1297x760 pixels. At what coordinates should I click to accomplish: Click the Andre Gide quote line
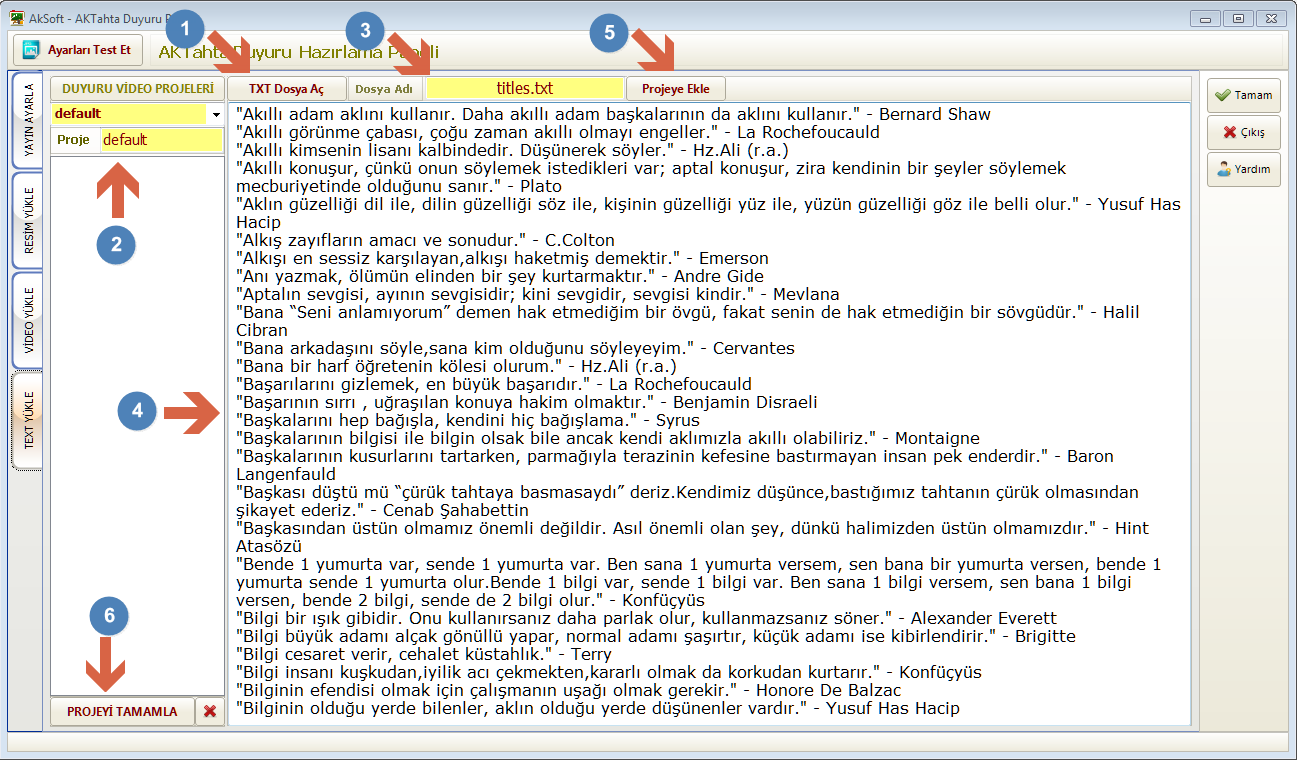point(499,276)
